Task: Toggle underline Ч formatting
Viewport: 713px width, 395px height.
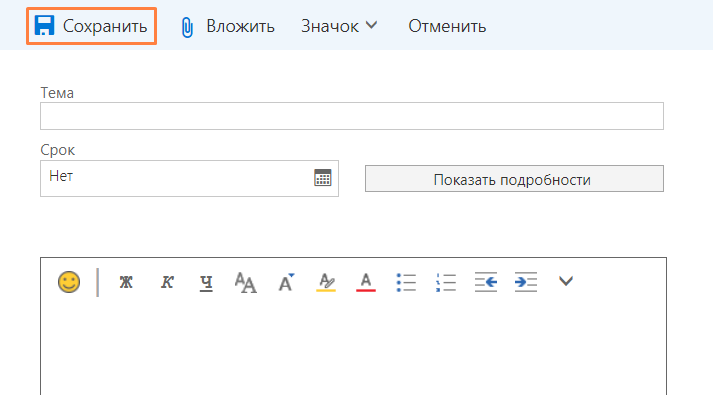Action: [206, 283]
